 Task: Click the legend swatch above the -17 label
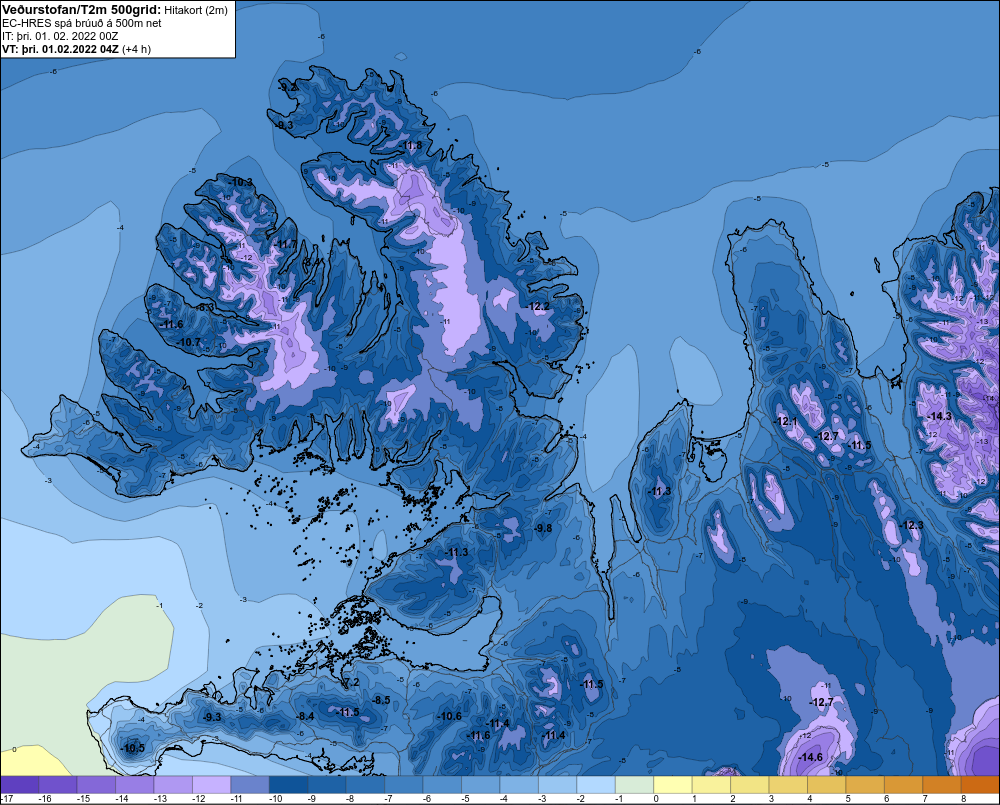(20, 784)
